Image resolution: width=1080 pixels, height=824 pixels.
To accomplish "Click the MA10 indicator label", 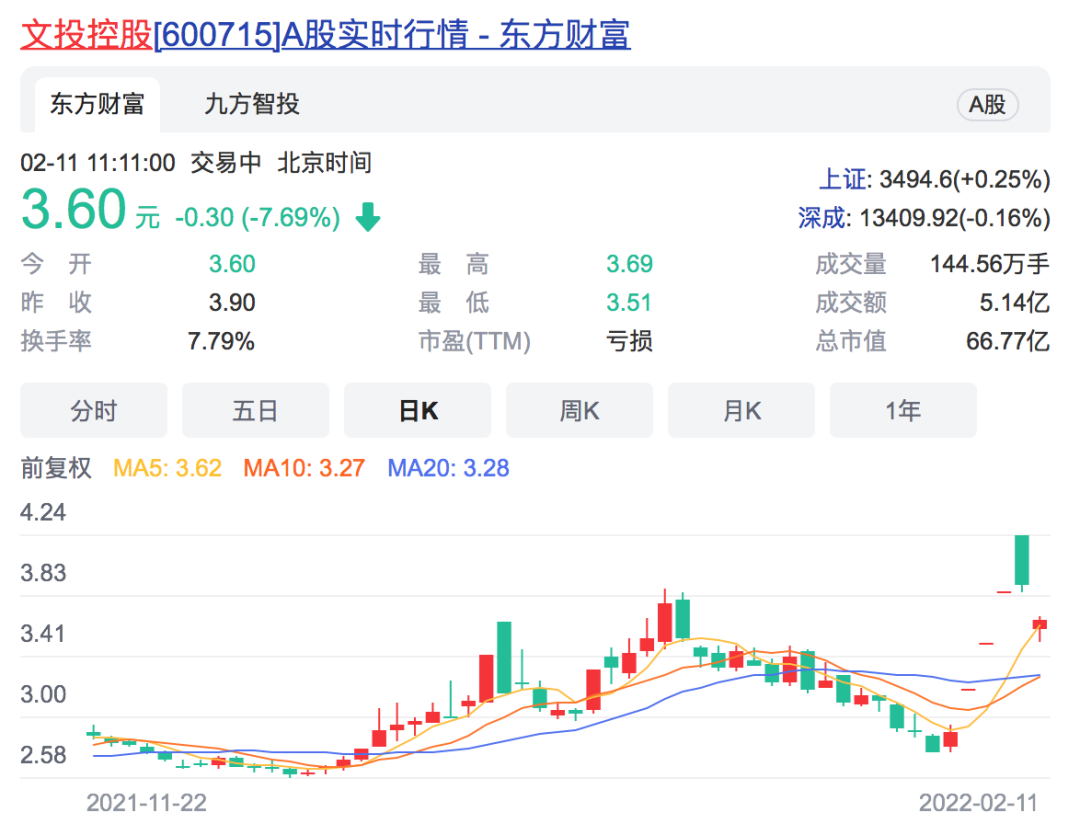I will point(304,468).
